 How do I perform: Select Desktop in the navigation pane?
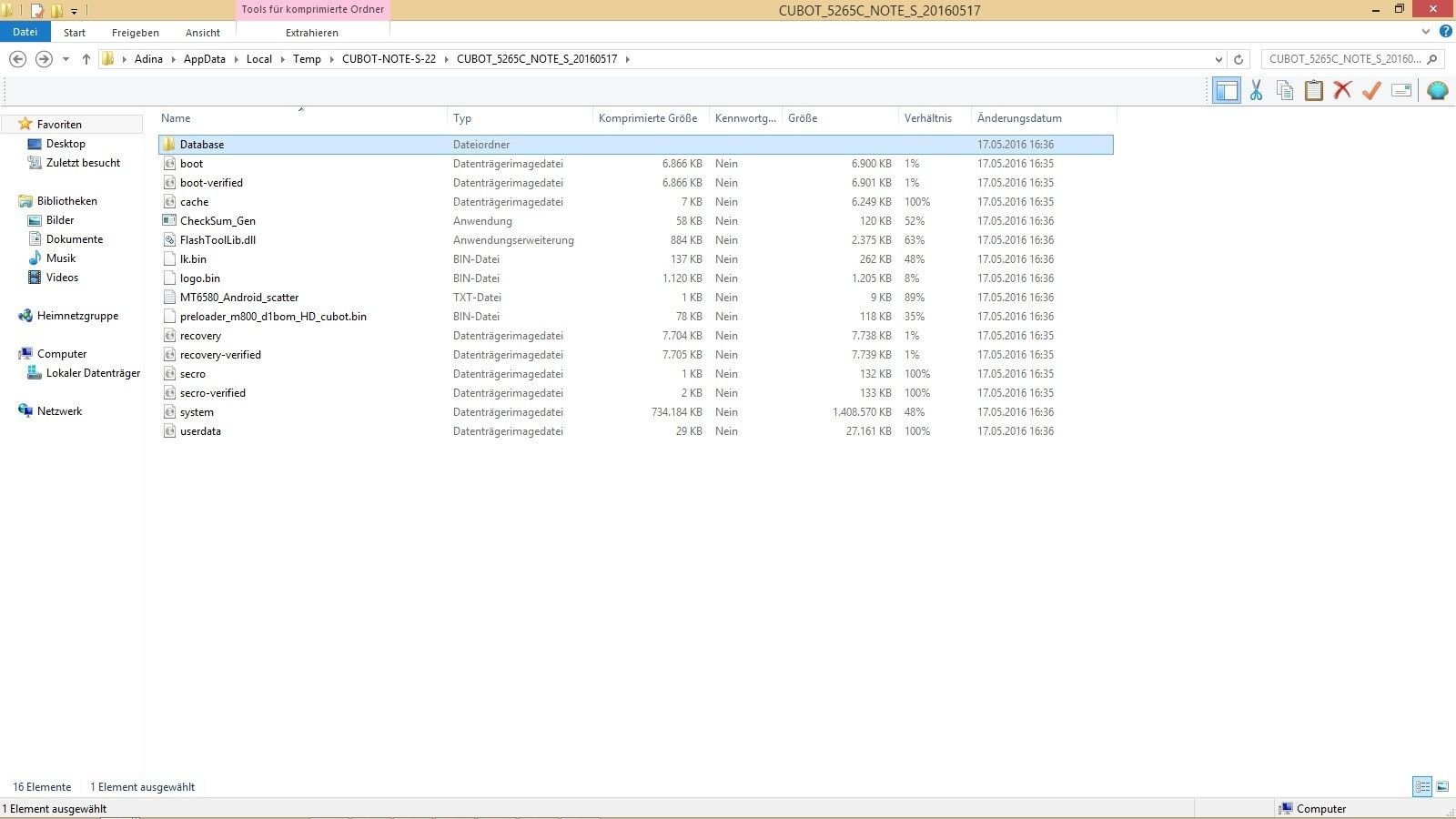pos(66,144)
